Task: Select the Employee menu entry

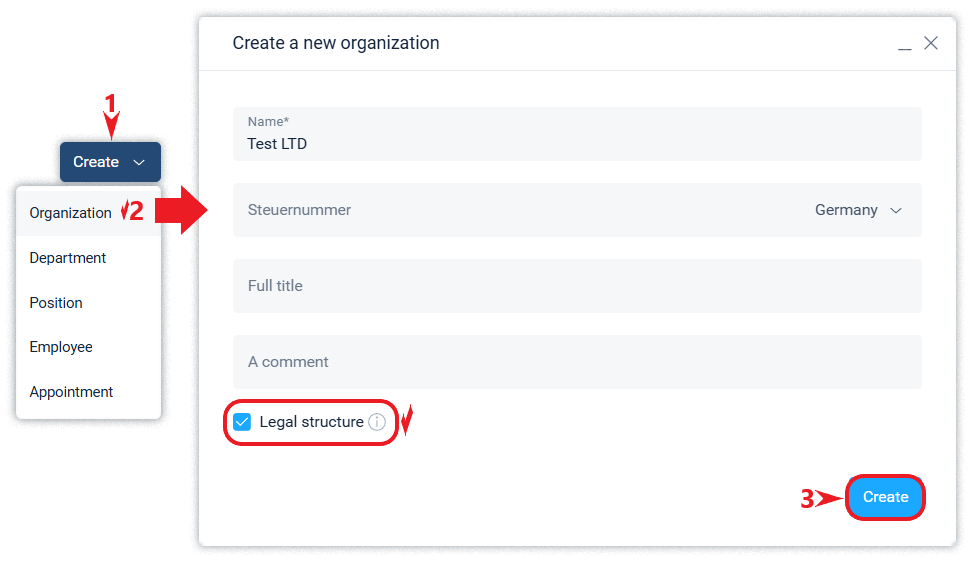Action: pos(61,347)
